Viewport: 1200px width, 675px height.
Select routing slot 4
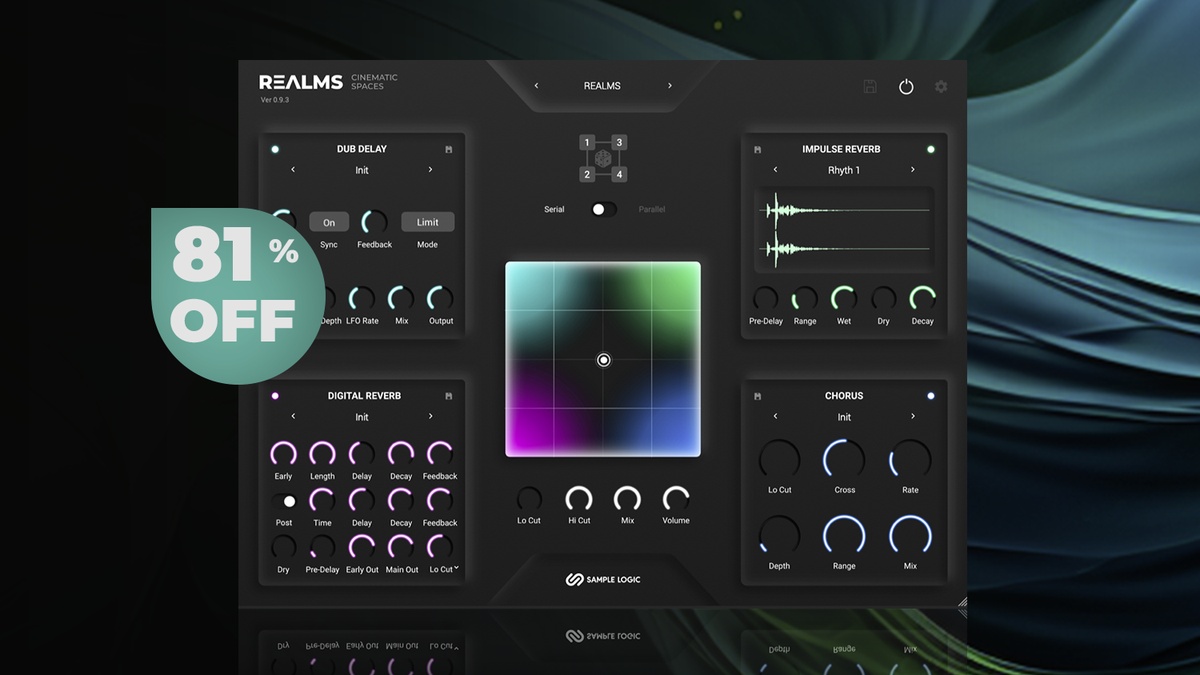619,175
